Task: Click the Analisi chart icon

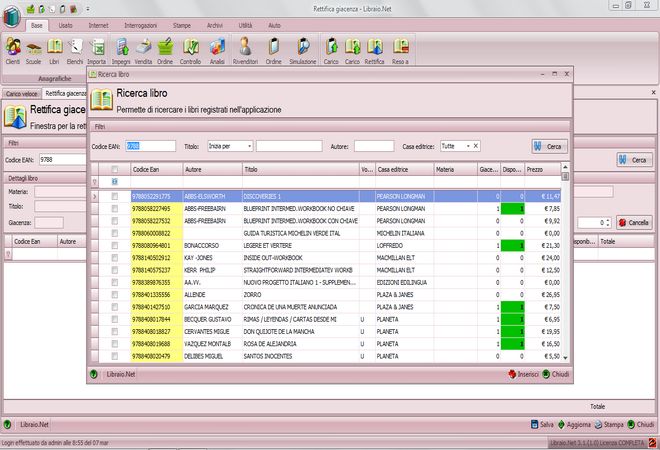Action: (217, 47)
